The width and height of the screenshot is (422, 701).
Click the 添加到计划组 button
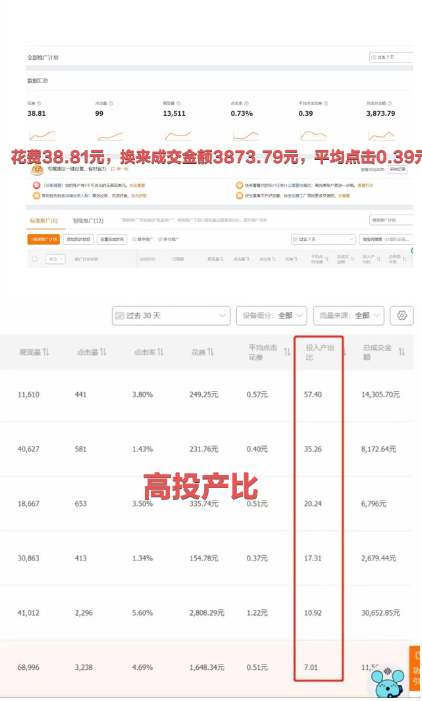78,239
